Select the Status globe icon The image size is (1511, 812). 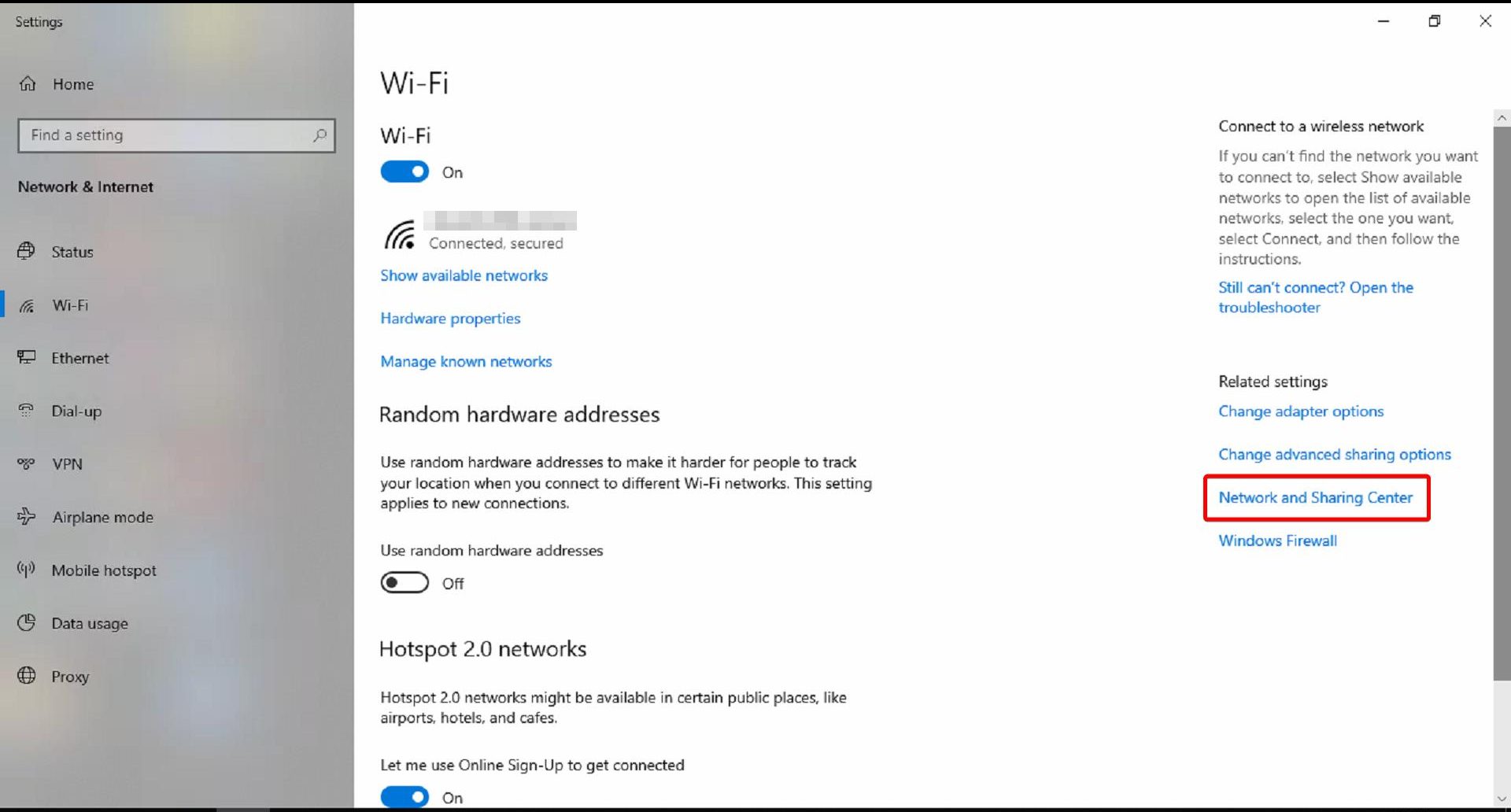click(x=26, y=251)
